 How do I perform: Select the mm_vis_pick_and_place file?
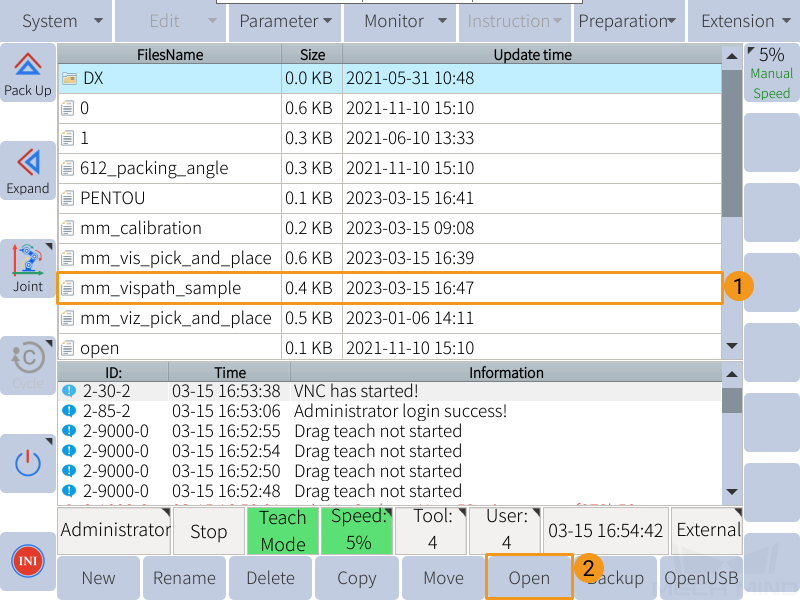[x=390, y=258]
